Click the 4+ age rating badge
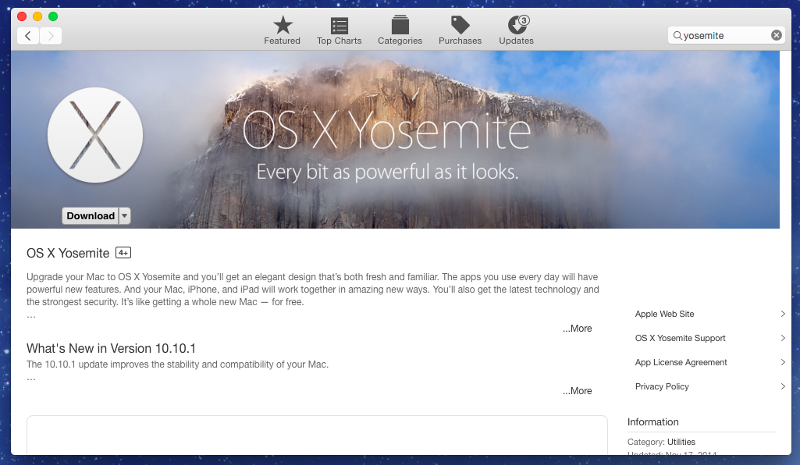800x465 pixels. pos(123,253)
